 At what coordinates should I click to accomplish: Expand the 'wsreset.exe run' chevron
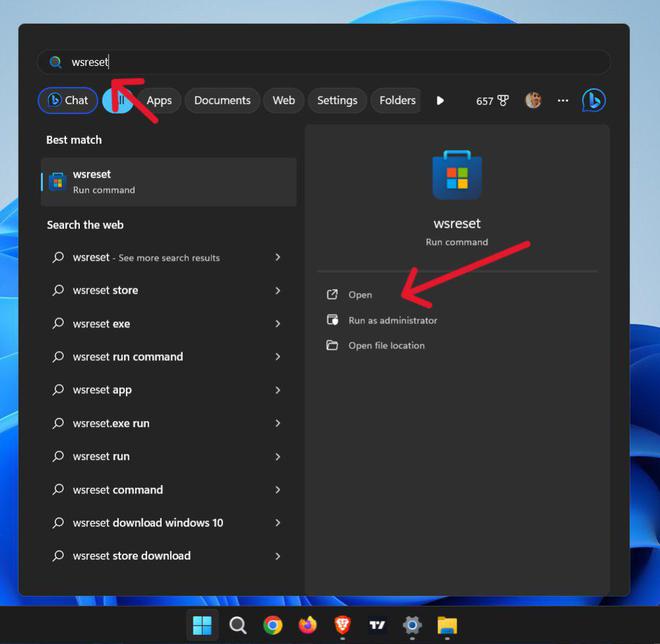pos(277,423)
